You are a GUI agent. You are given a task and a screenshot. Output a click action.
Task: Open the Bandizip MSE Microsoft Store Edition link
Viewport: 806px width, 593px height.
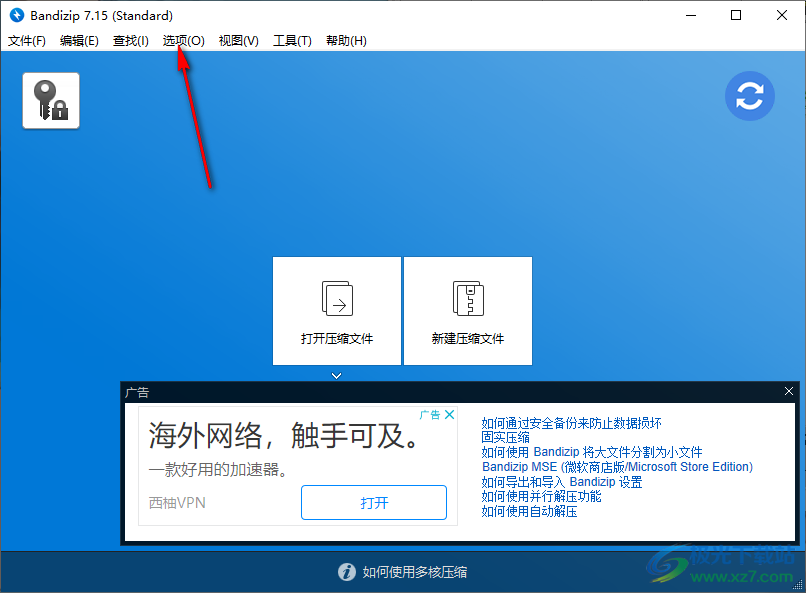click(x=617, y=467)
